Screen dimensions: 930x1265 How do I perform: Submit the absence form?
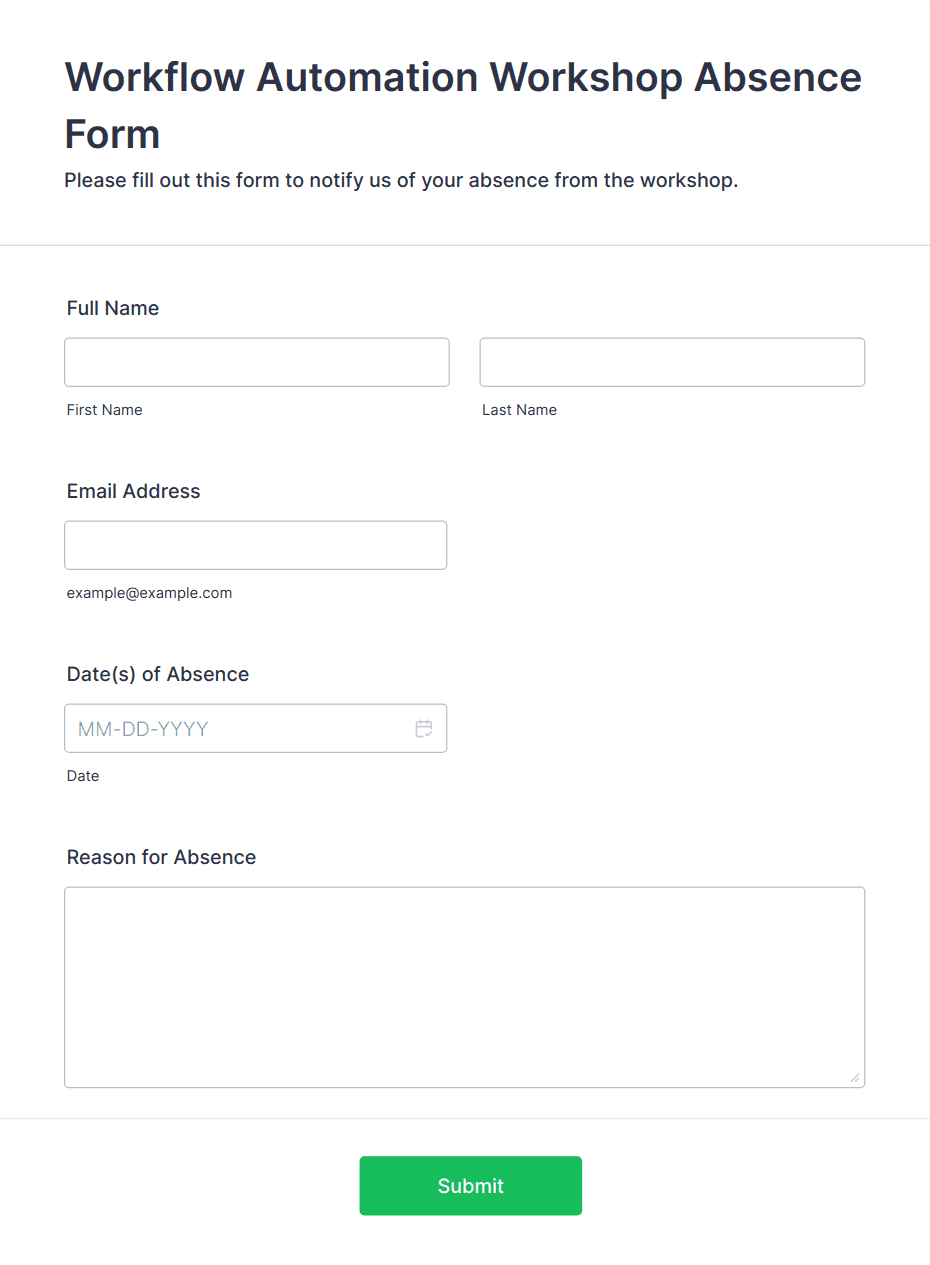[471, 1186]
